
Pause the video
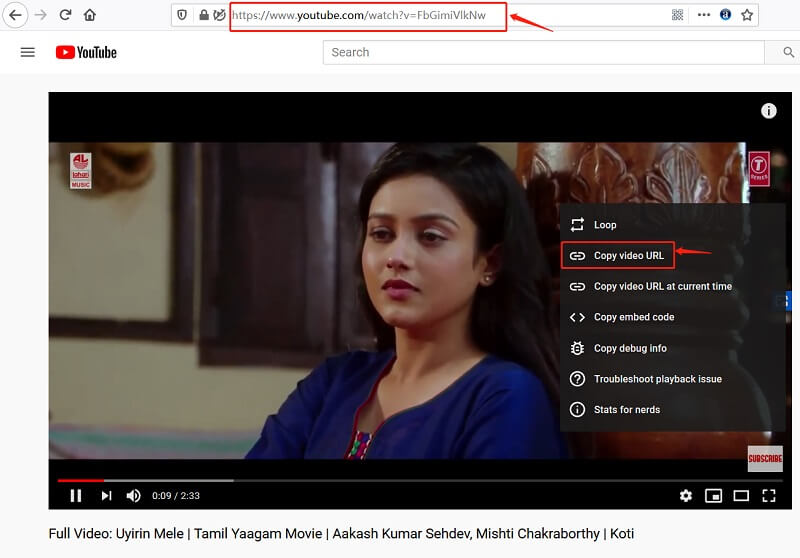point(76,496)
